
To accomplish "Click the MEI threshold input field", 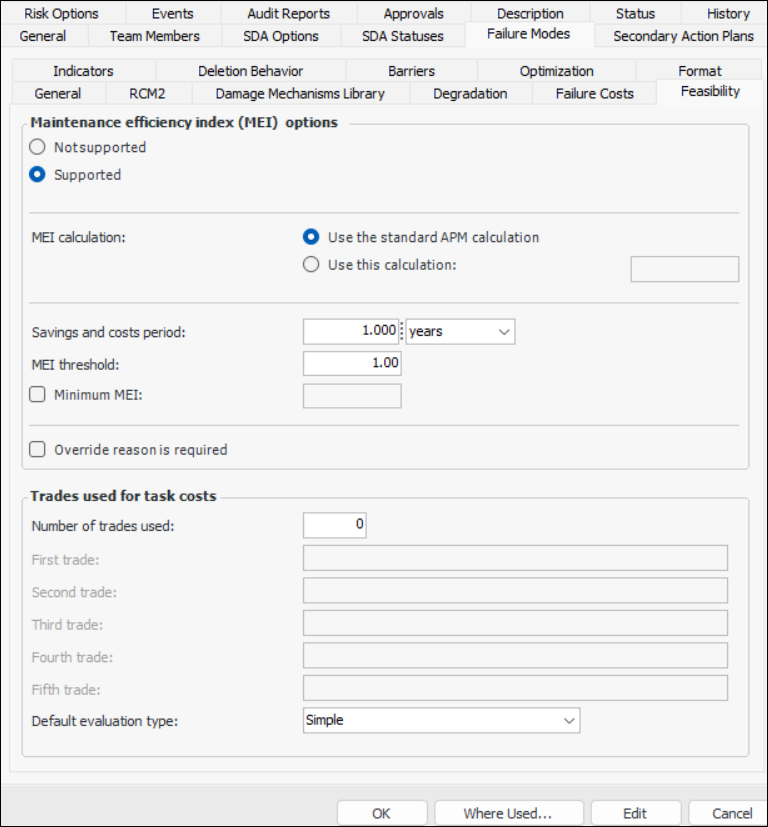I will coord(352,363).
